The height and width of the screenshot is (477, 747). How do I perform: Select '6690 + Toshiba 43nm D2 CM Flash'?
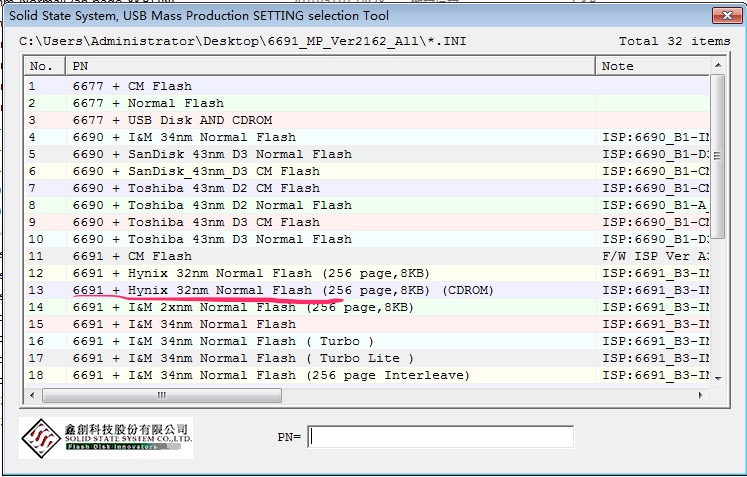pyautogui.click(x=367, y=188)
